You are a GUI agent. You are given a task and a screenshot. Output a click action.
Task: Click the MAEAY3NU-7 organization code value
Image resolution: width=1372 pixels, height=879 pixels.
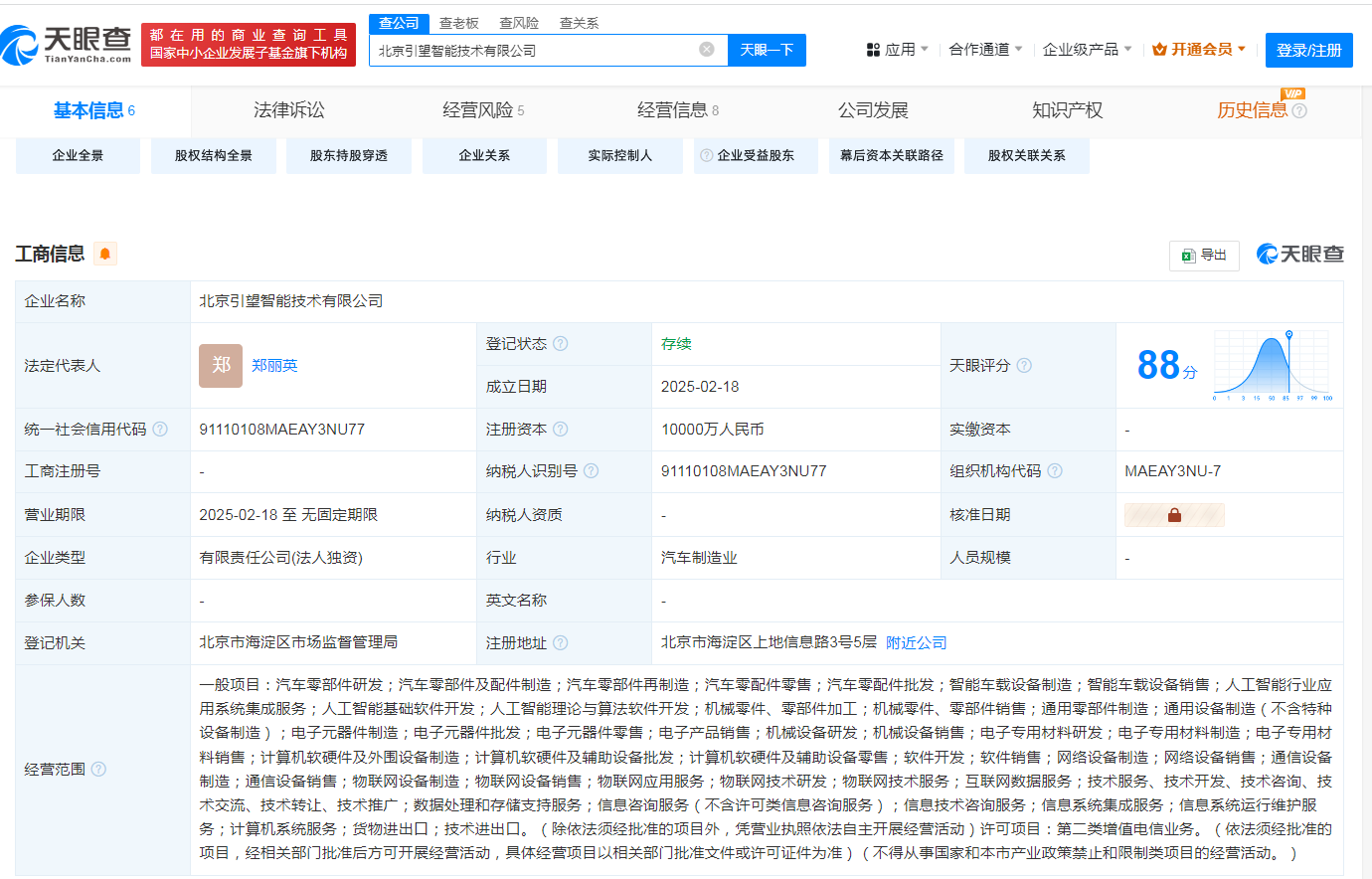1173,471
